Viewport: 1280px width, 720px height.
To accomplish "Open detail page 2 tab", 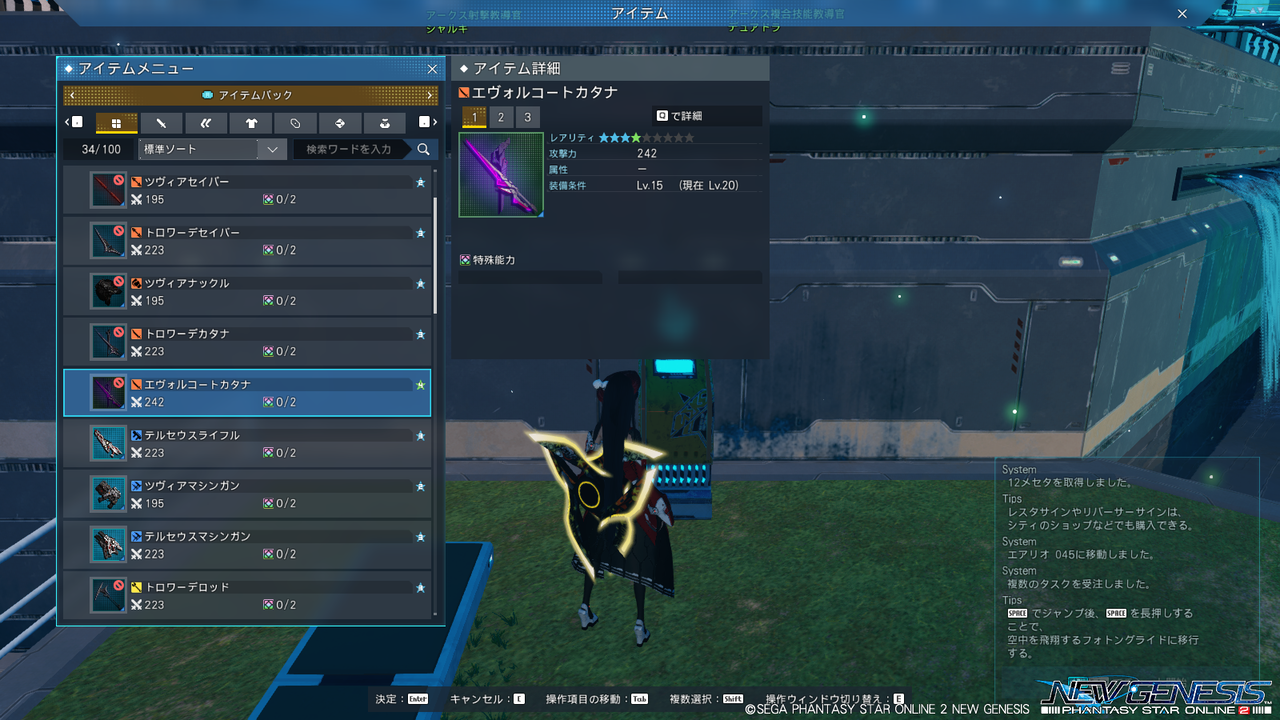I will (501, 117).
